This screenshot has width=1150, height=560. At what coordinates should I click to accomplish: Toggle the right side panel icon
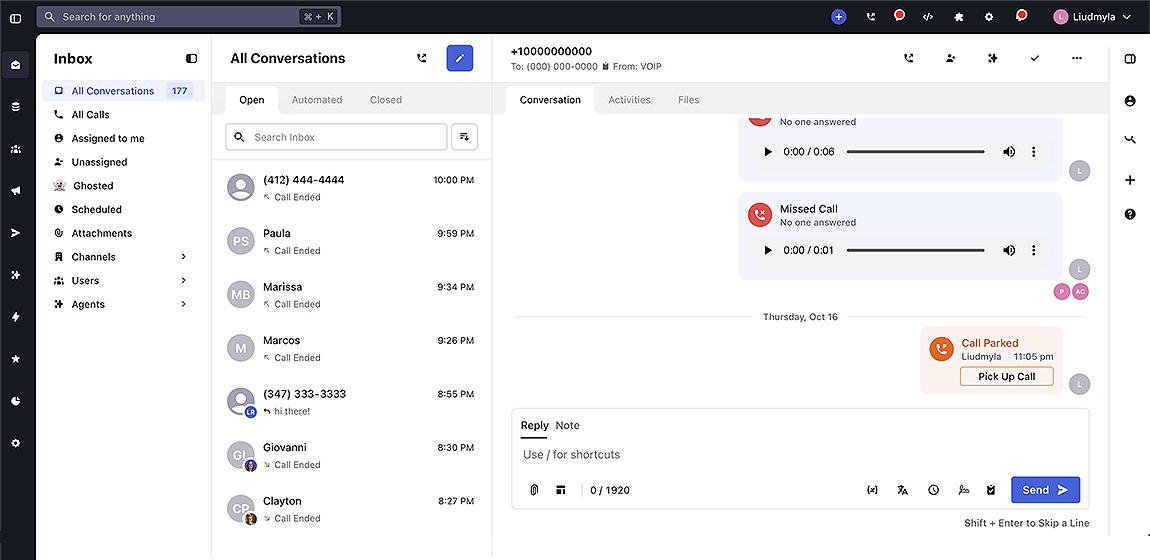pos(1129,59)
